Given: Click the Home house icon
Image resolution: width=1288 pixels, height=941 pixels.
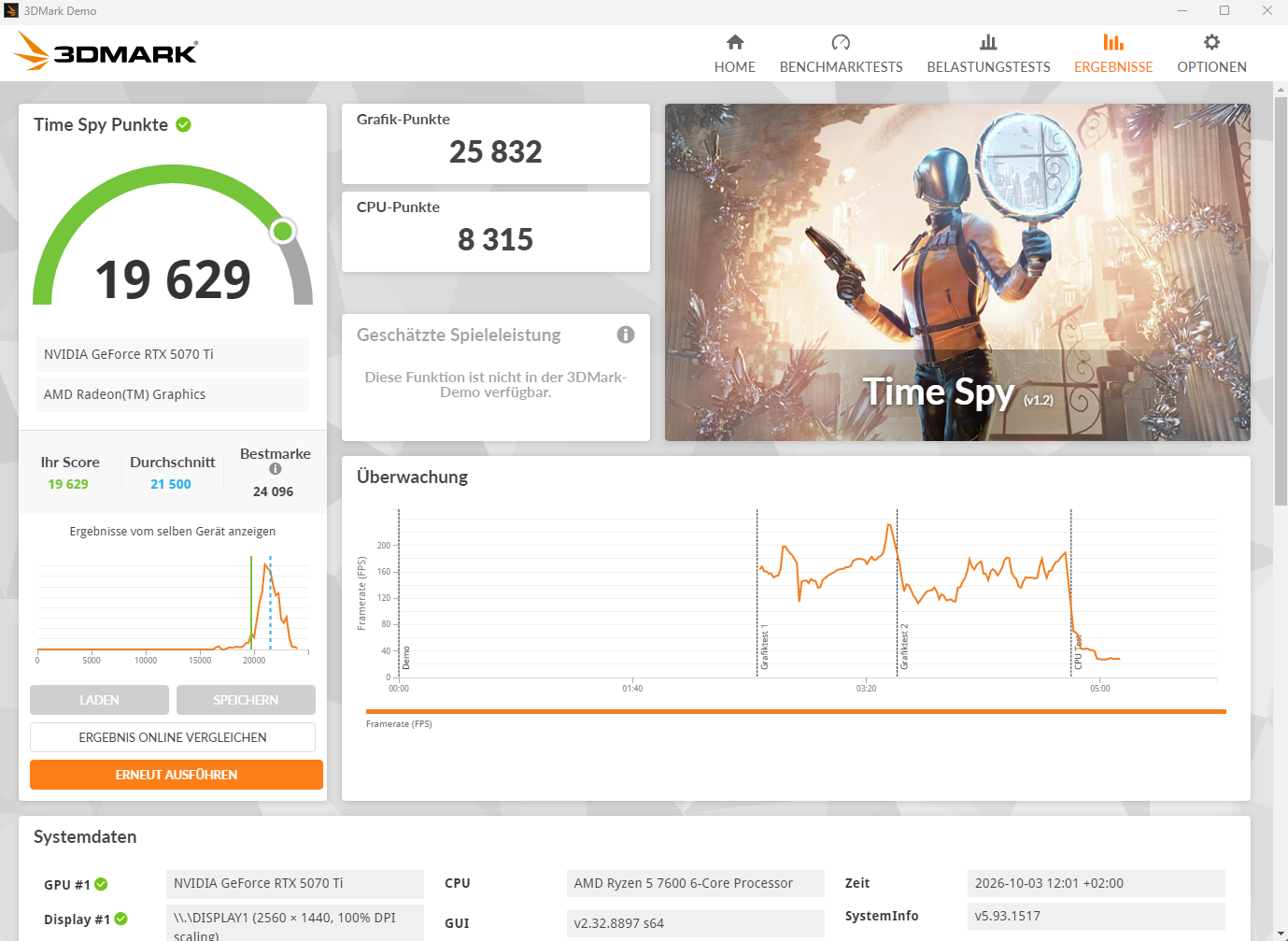Looking at the screenshot, I should pos(735,42).
